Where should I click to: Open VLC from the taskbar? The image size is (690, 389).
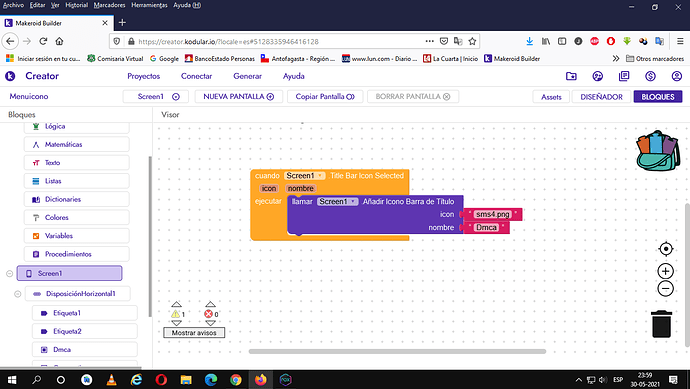coord(112,380)
